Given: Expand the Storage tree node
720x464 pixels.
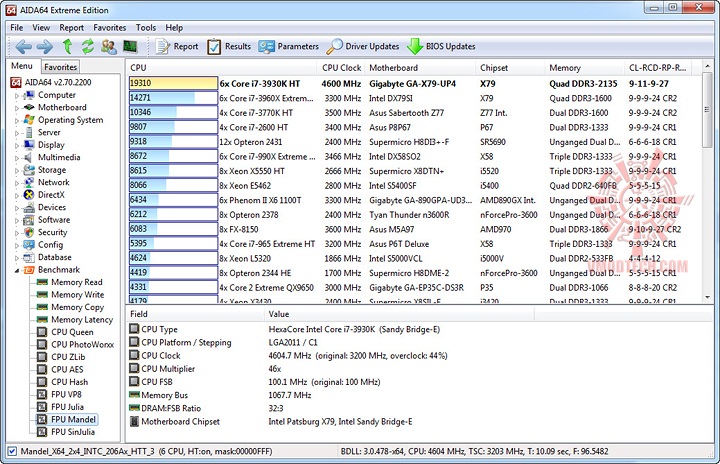Looking at the screenshot, I should click(17, 170).
